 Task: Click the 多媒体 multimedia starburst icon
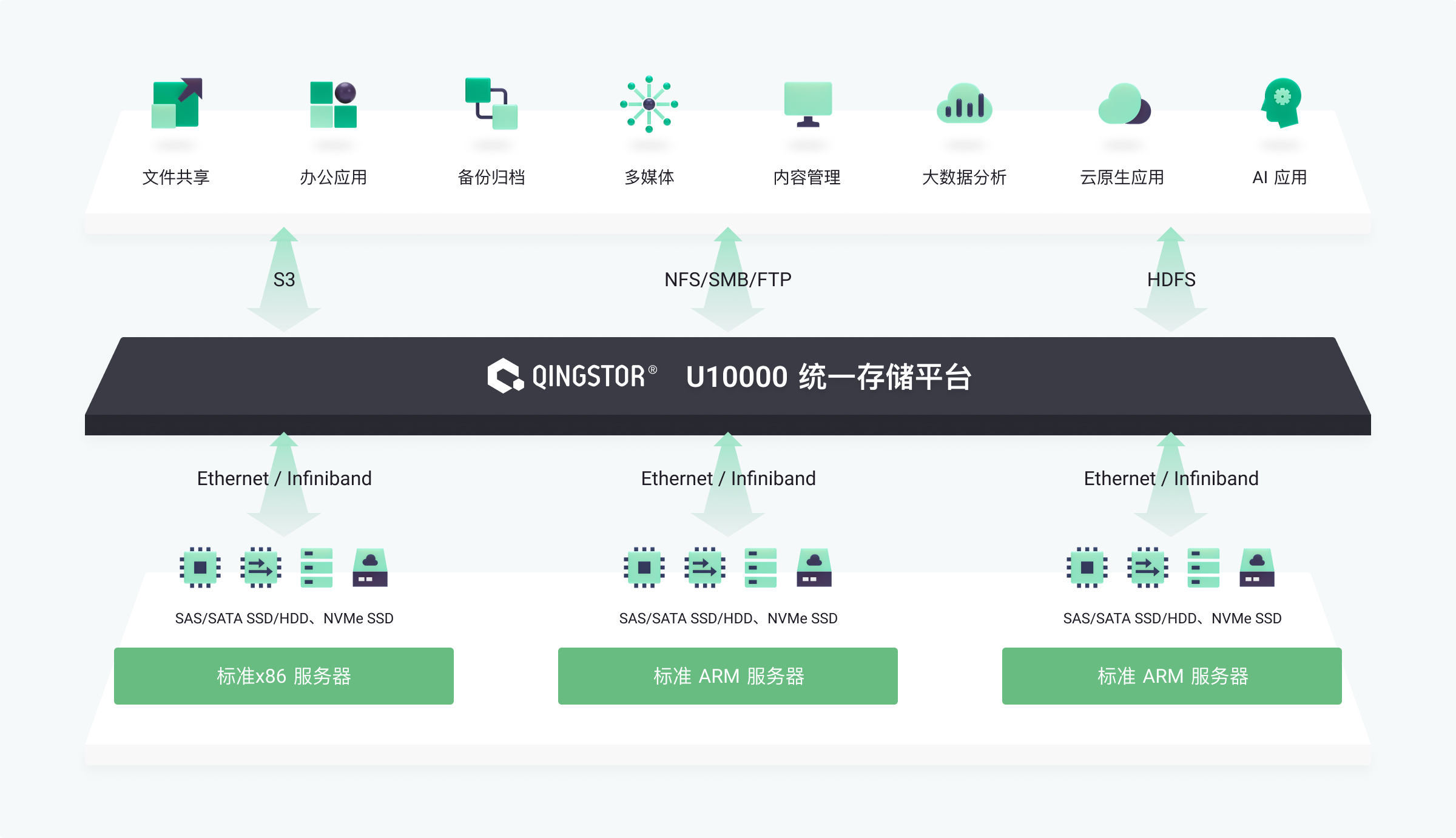649,104
